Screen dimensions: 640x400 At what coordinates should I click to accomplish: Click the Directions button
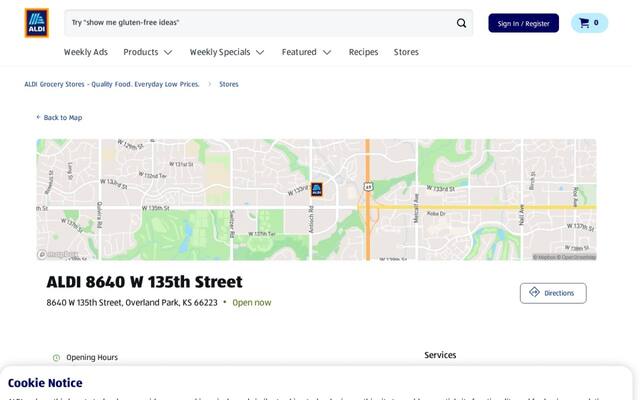(x=553, y=293)
